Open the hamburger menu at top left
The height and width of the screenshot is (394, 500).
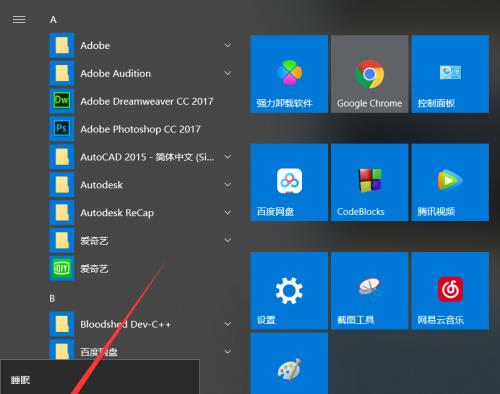[x=19, y=20]
